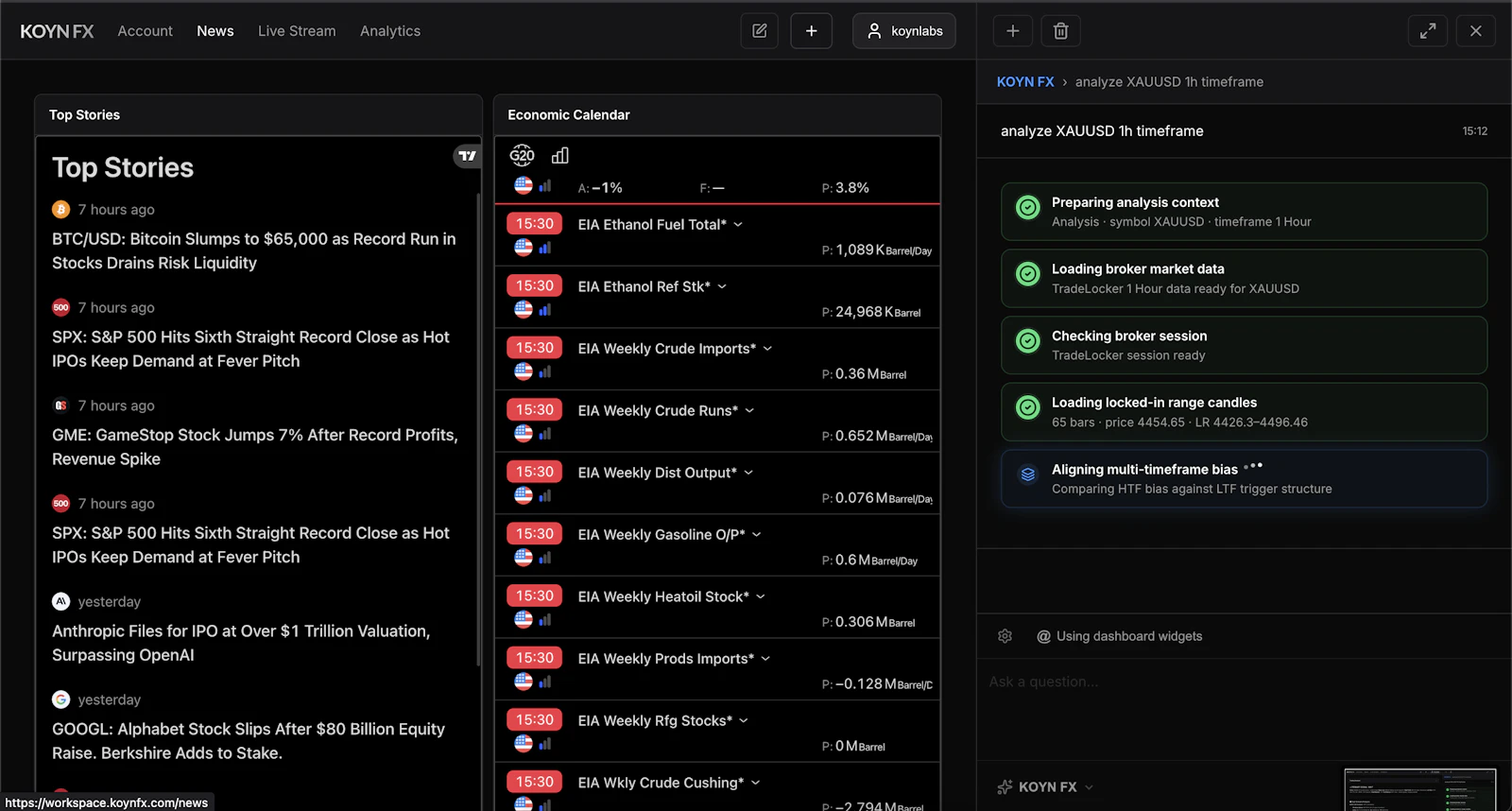1512x811 pixels.
Task: Click the Anthropic source icon
Action: pyautogui.click(x=61, y=602)
